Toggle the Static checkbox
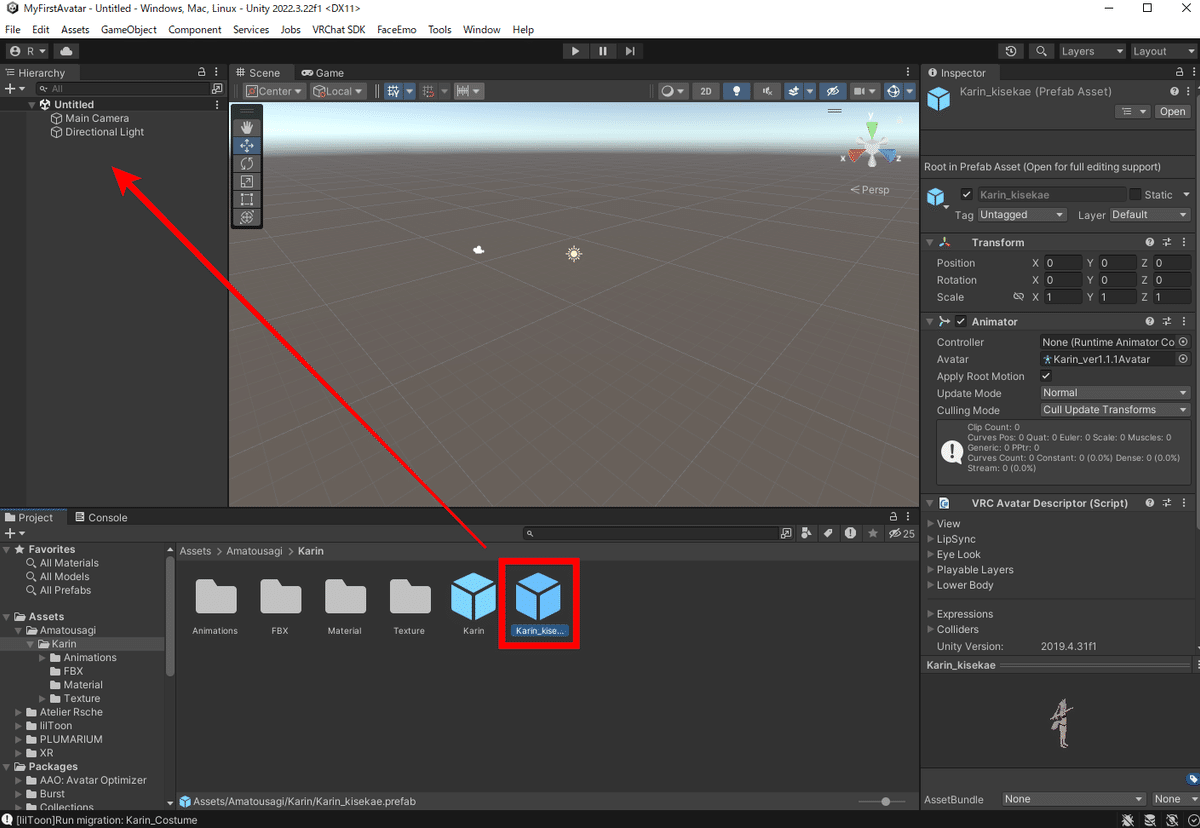Screen dimensions: 1200x828 tap(1135, 195)
